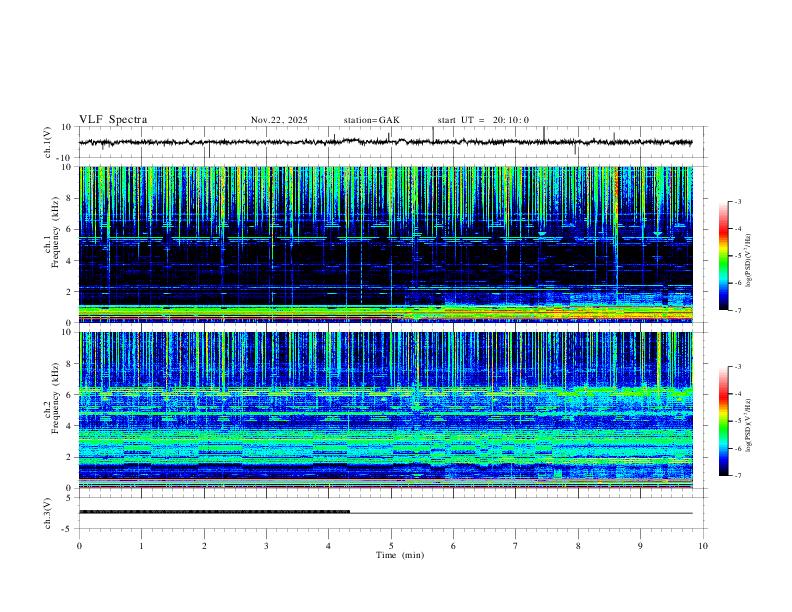Click the "4" kHz tick on ch.2 spectrogram
This screenshot has height=612, width=792.
tap(69, 426)
